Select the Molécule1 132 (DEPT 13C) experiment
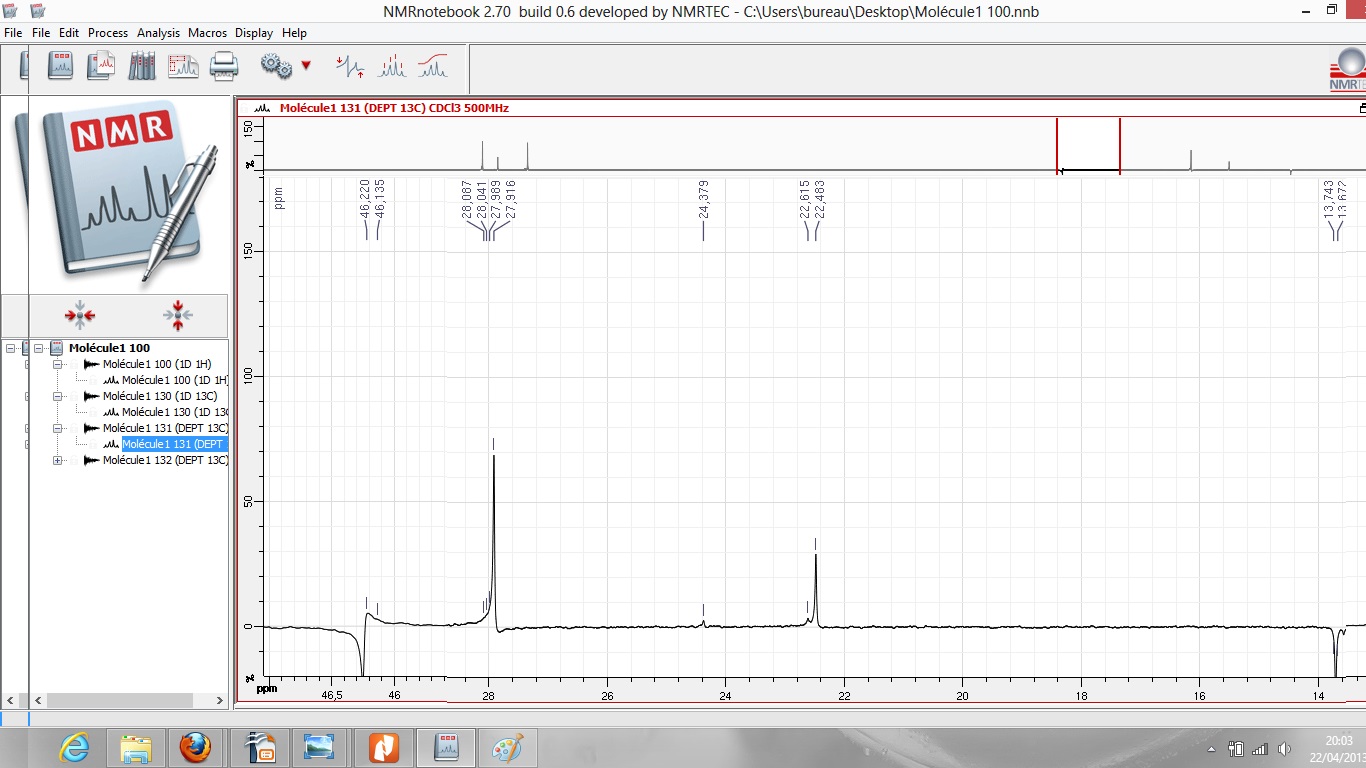The width and height of the screenshot is (1366, 768). (165, 460)
